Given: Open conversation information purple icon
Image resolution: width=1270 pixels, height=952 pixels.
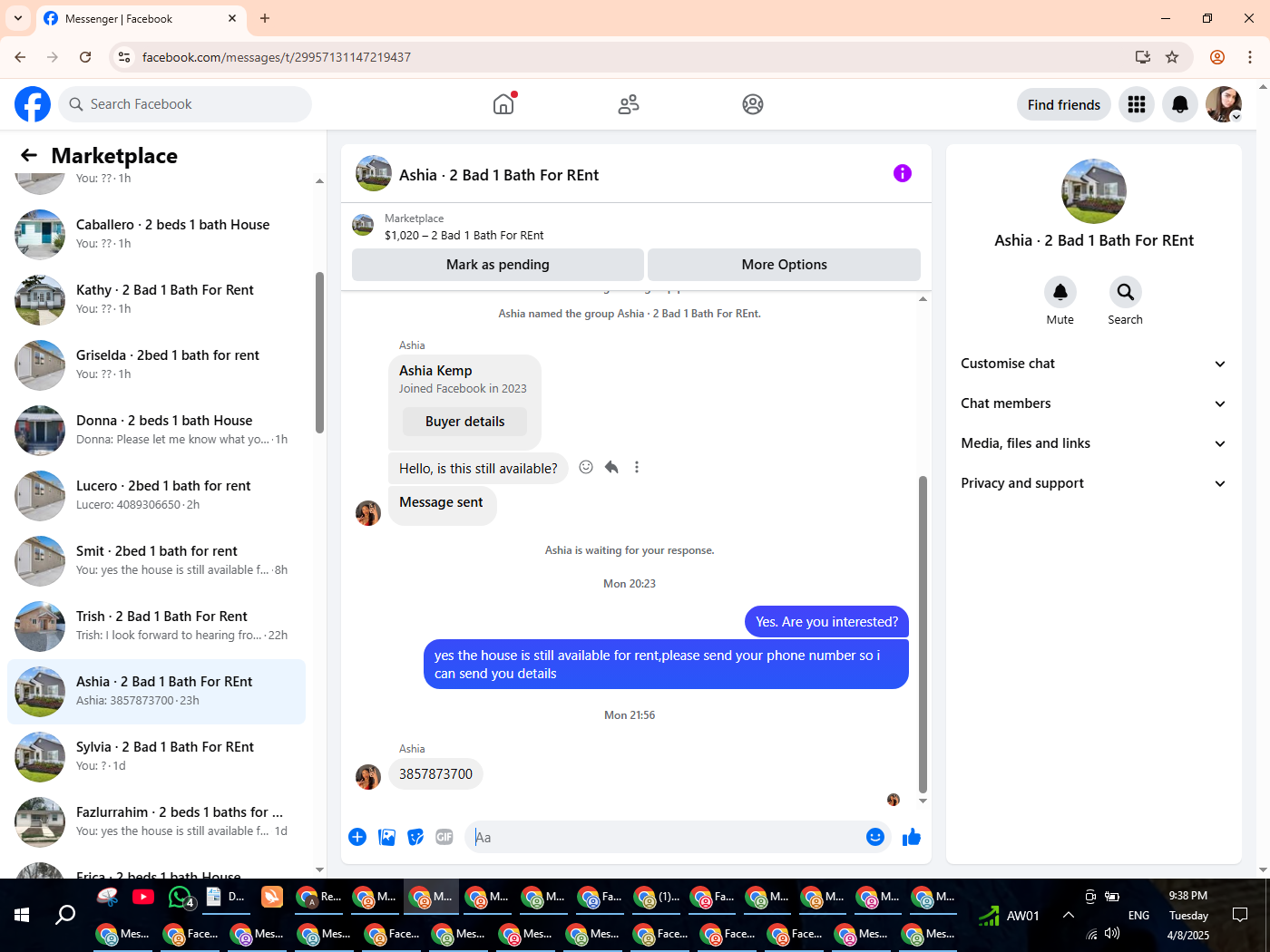Looking at the screenshot, I should coord(903,173).
